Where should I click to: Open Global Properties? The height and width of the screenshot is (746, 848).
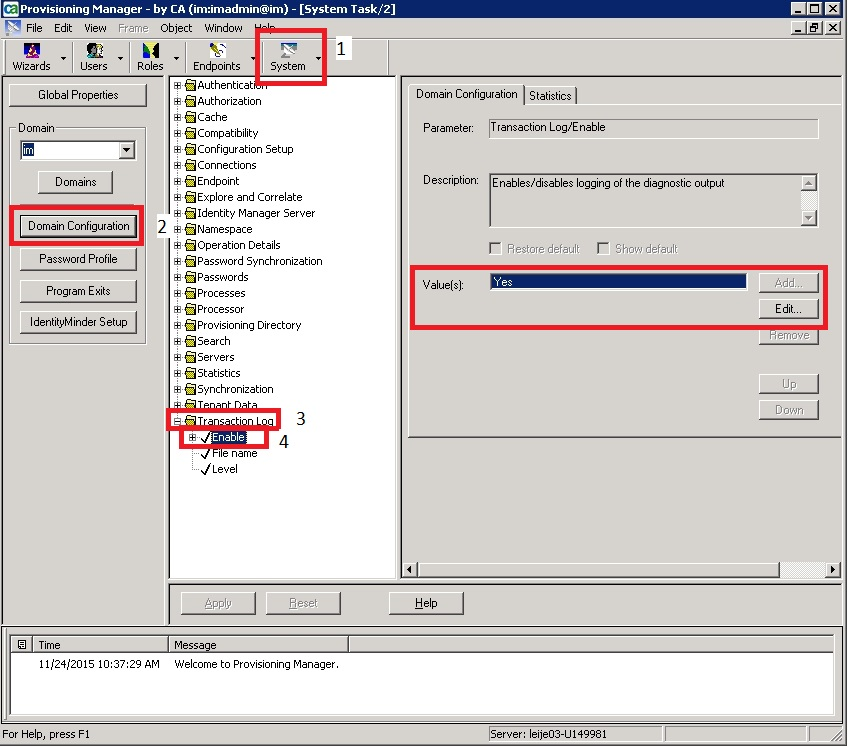pyautogui.click(x=78, y=95)
